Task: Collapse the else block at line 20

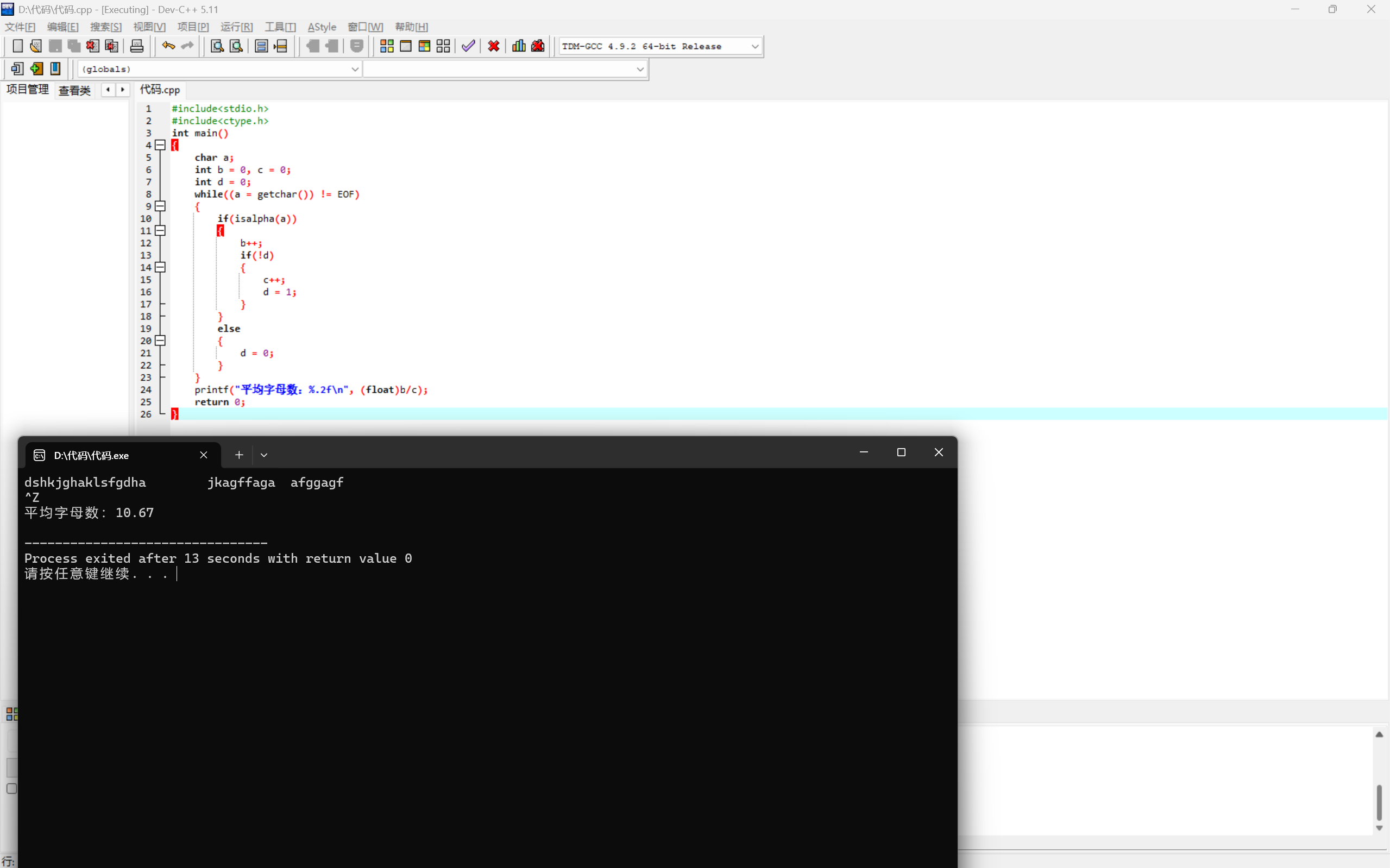Action: point(161,341)
